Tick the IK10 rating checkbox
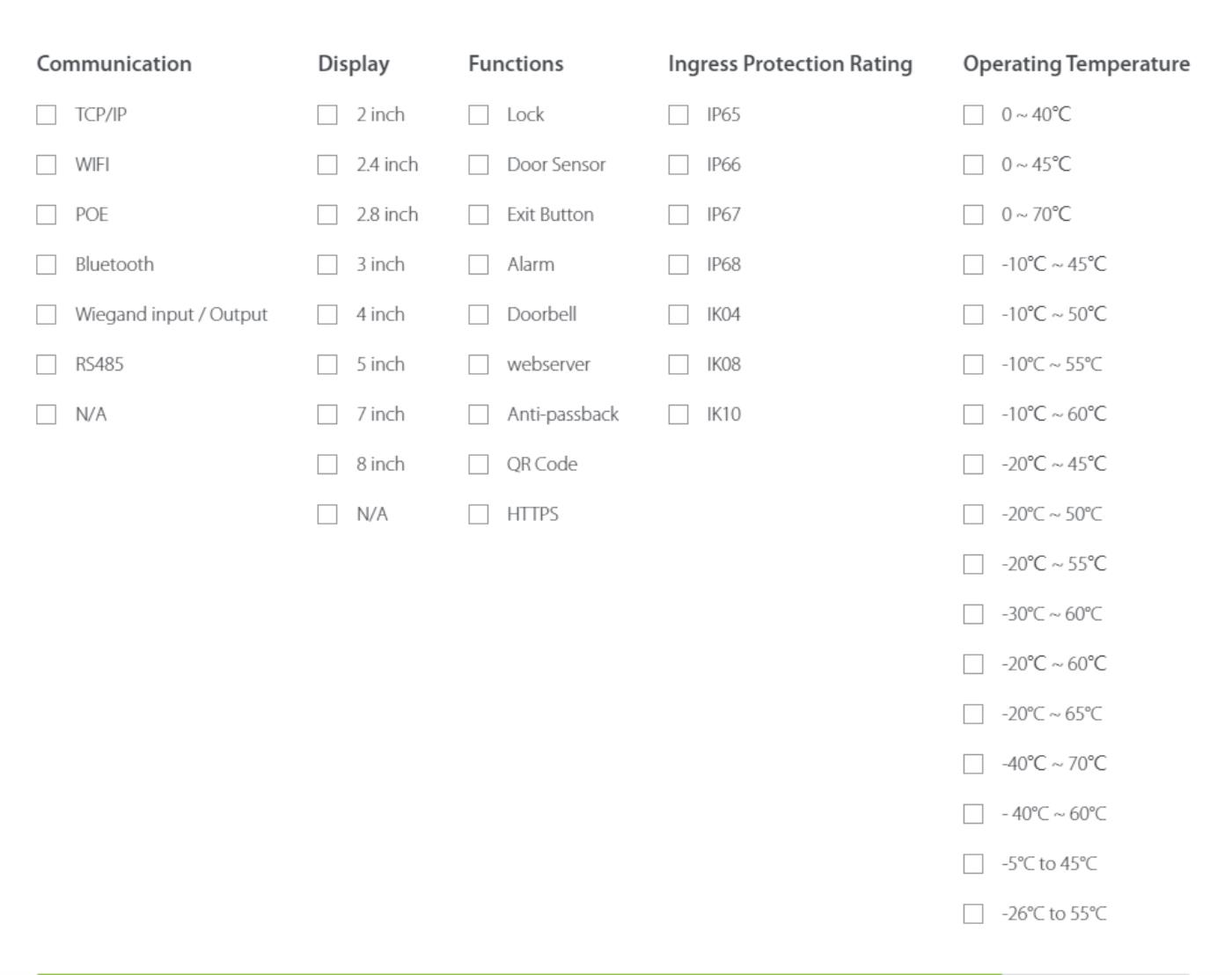Viewport: 1232px width, 975px height. coord(678,414)
